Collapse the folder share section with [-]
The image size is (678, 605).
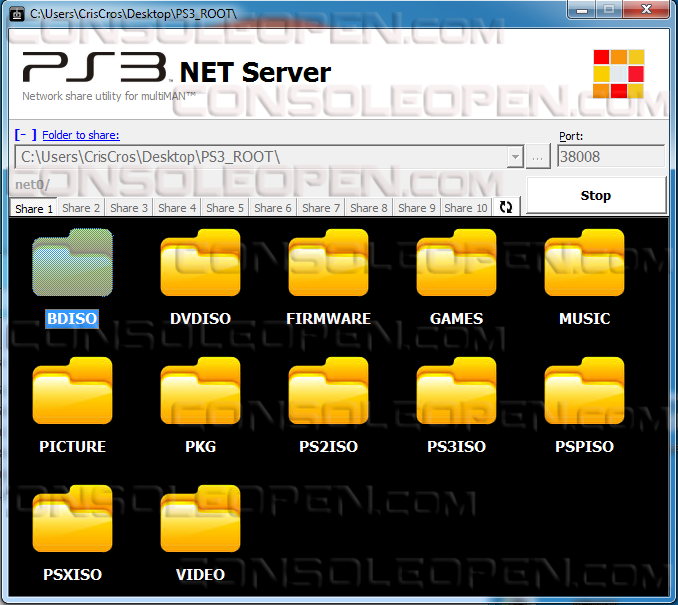26,135
